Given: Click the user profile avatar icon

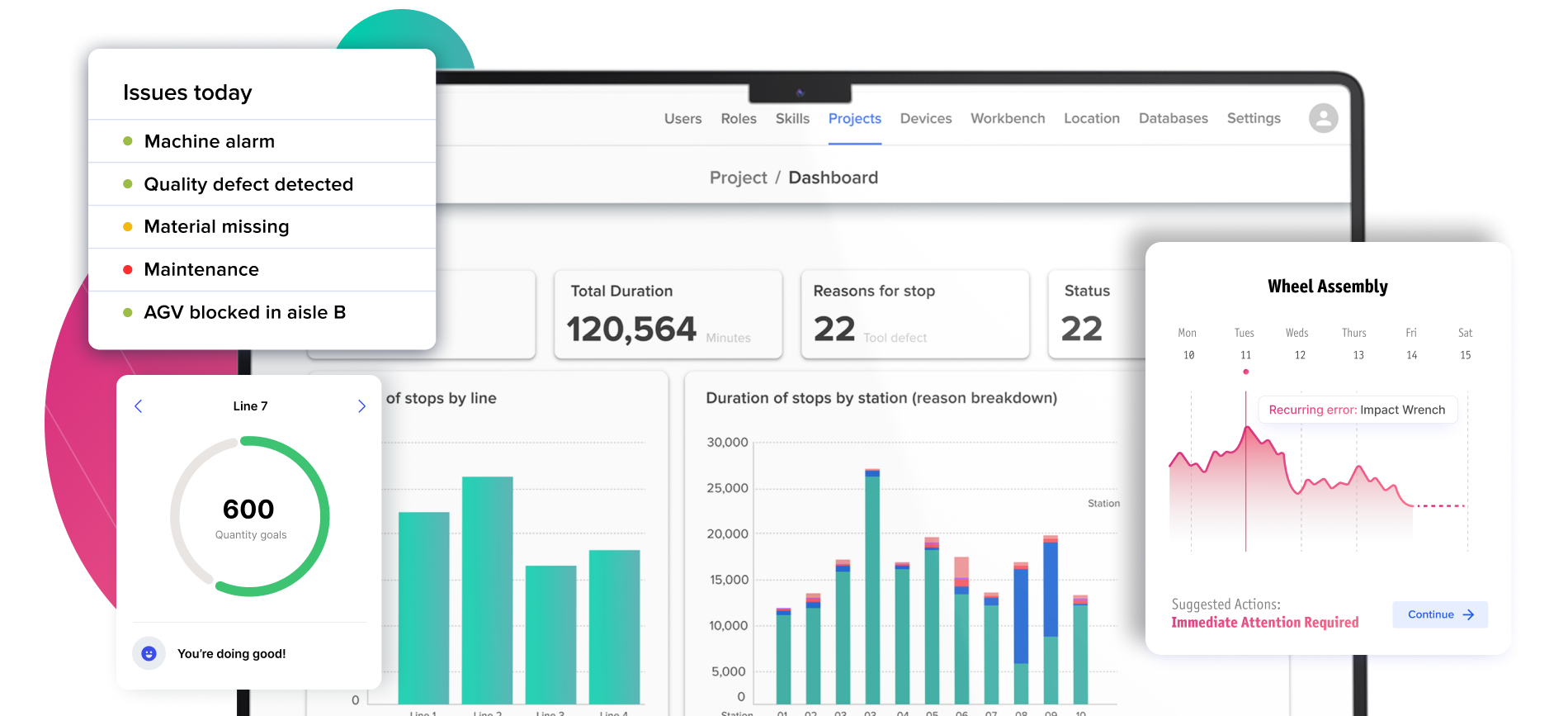Looking at the screenshot, I should coord(1323,118).
